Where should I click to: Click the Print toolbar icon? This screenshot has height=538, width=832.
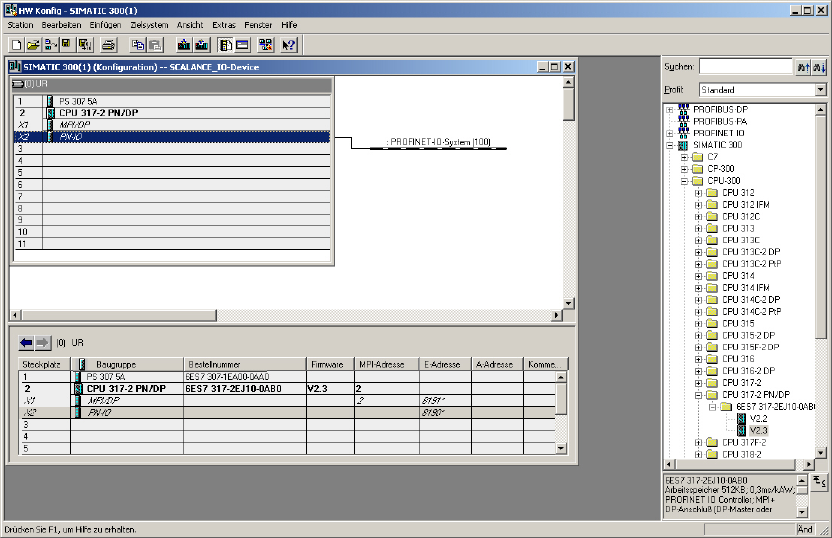click(108, 45)
